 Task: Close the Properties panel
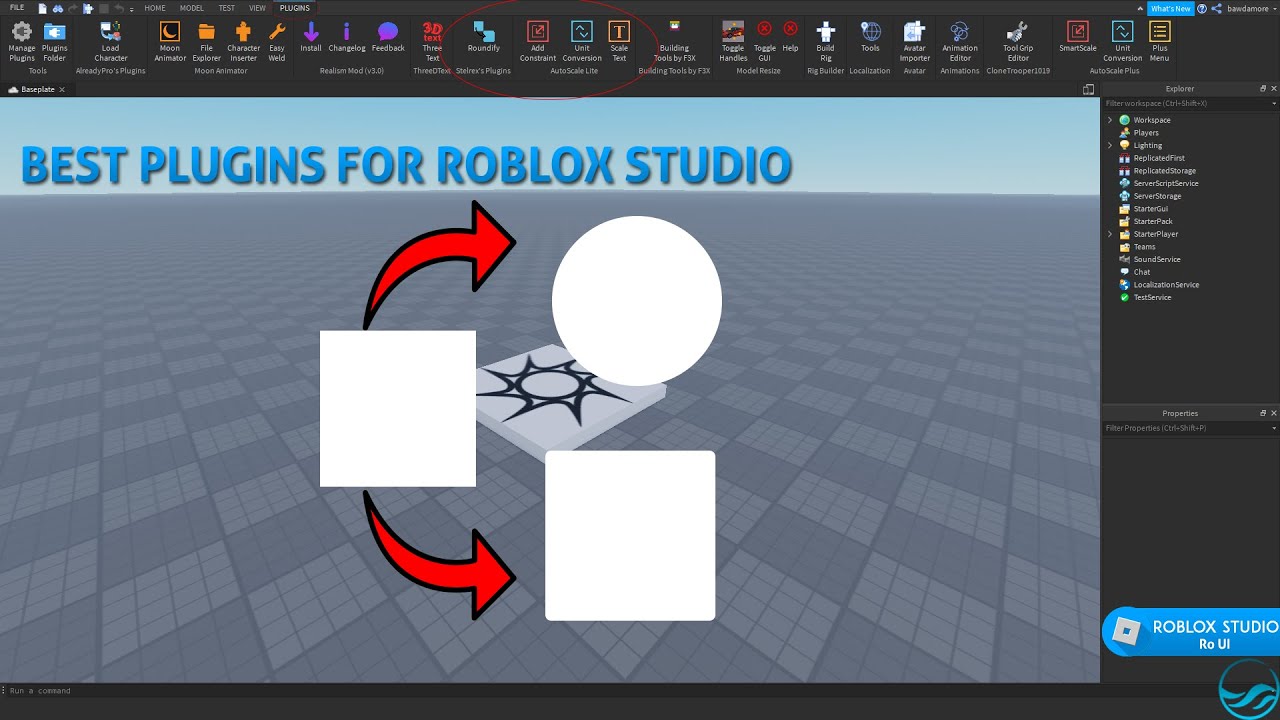pyautogui.click(x=1273, y=413)
